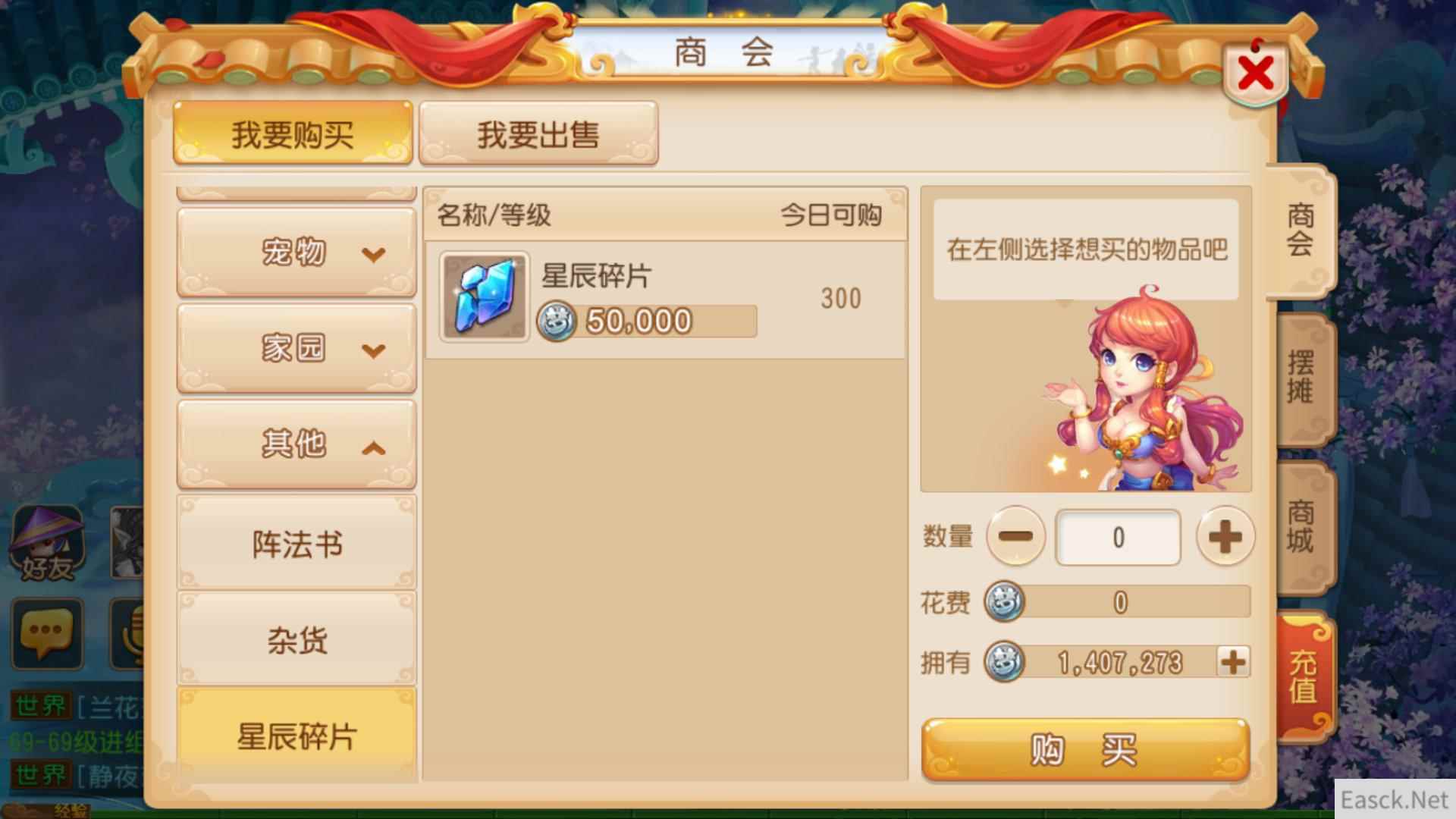Viewport: 1456px width, 819px height.
Task: Open the 充值 recharge button
Action: [x=1304, y=676]
